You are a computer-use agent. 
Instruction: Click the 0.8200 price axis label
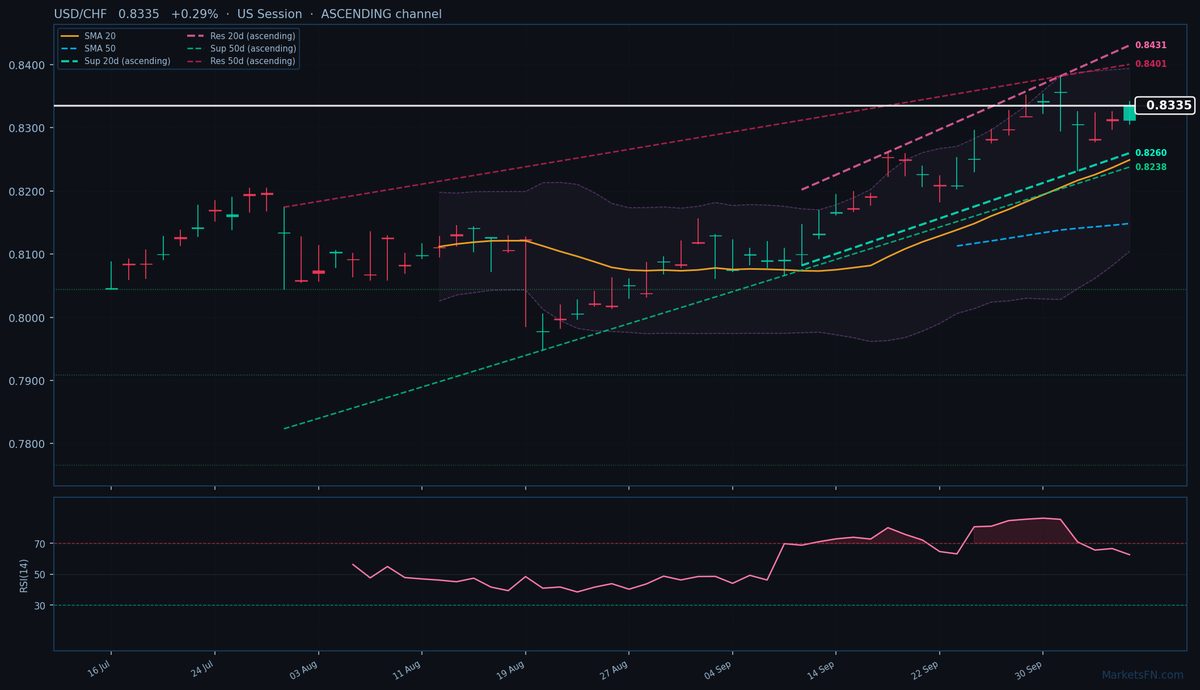pyautogui.click(x=27, y=191)
